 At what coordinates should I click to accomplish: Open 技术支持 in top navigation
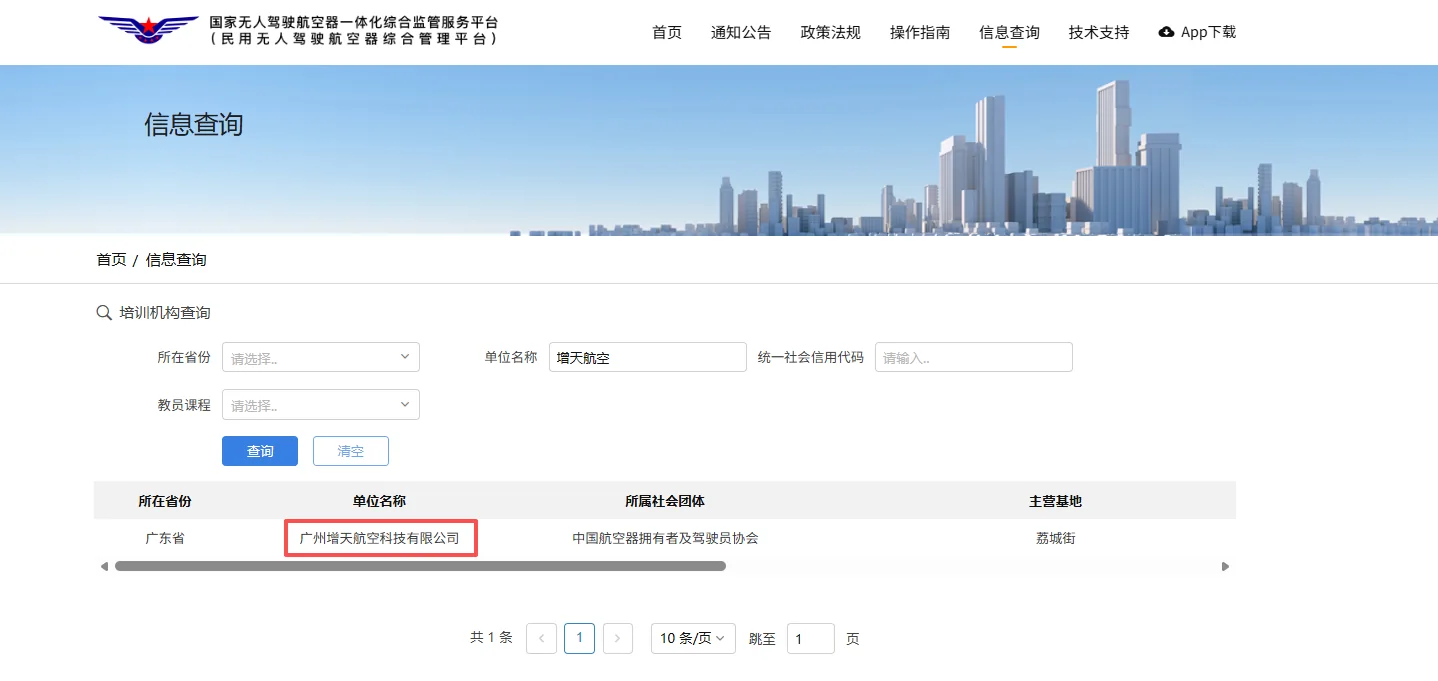coord(1099,32)
